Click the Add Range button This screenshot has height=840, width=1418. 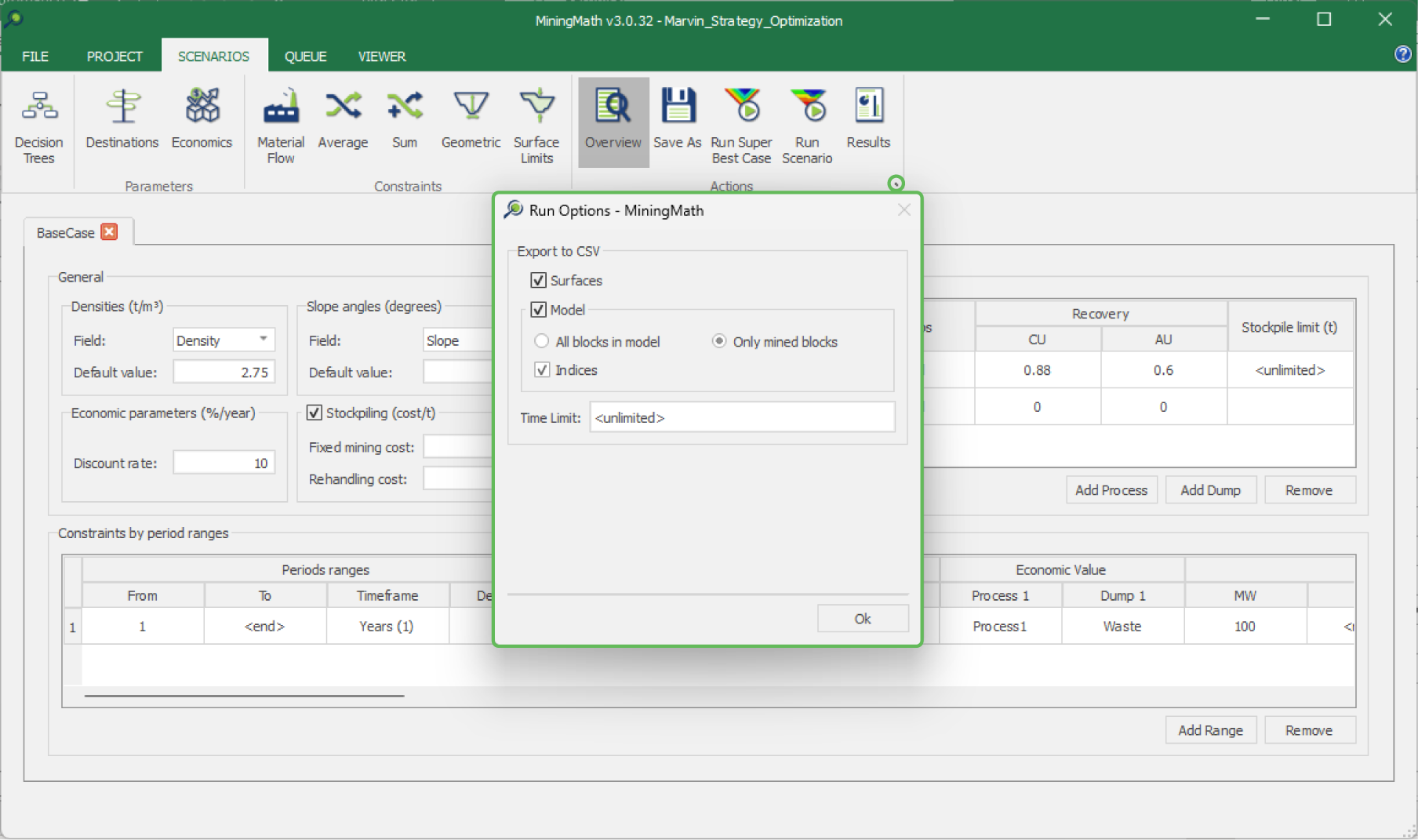[x=1210, y=730]
